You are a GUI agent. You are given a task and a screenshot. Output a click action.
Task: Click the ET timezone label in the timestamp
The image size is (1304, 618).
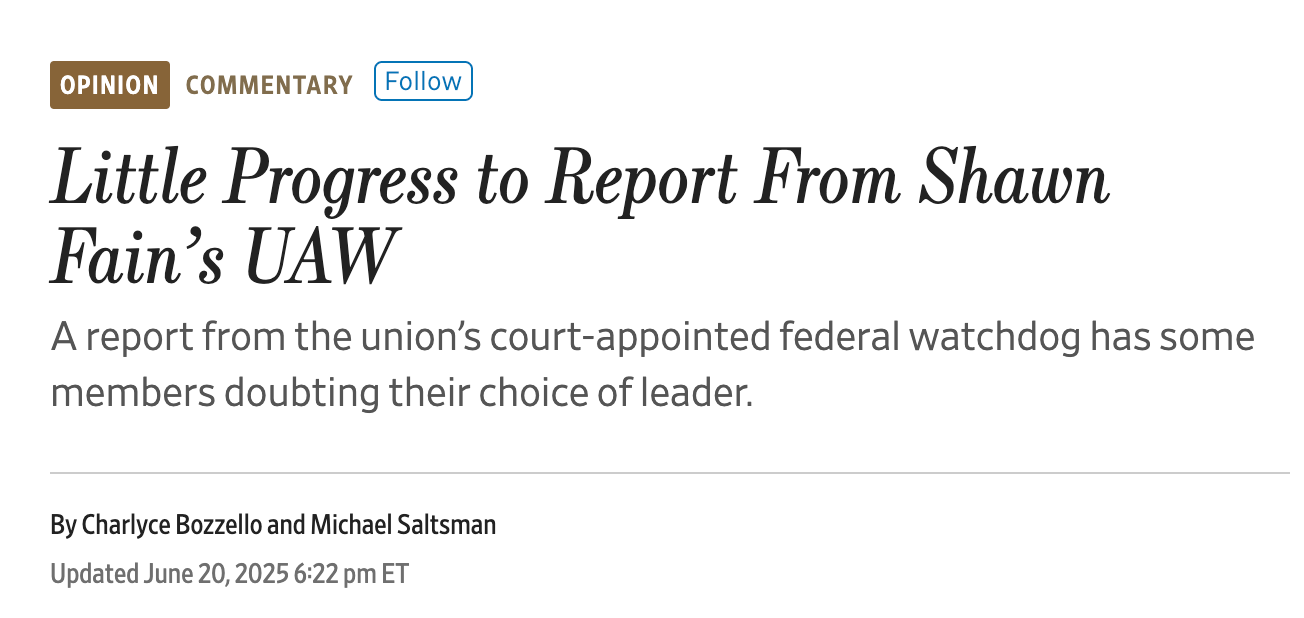tap(392, 573)
